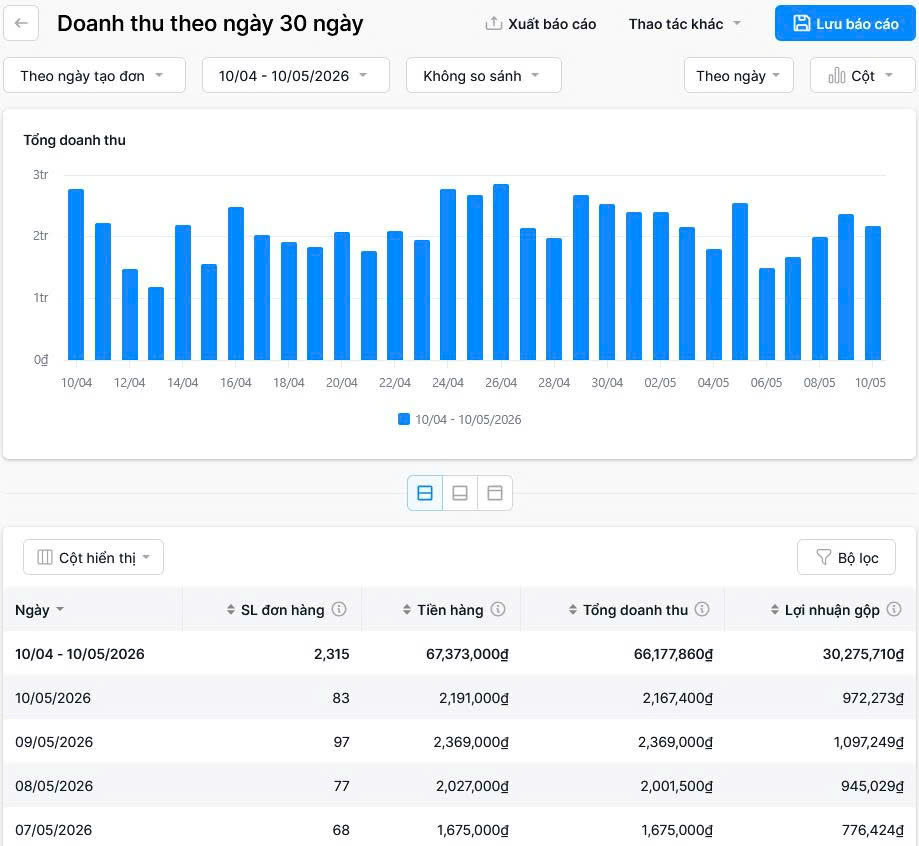Sort by Lợi nhuận gộp arrows icon
Viewport: 919px width, 846px height.
(775, 610)
